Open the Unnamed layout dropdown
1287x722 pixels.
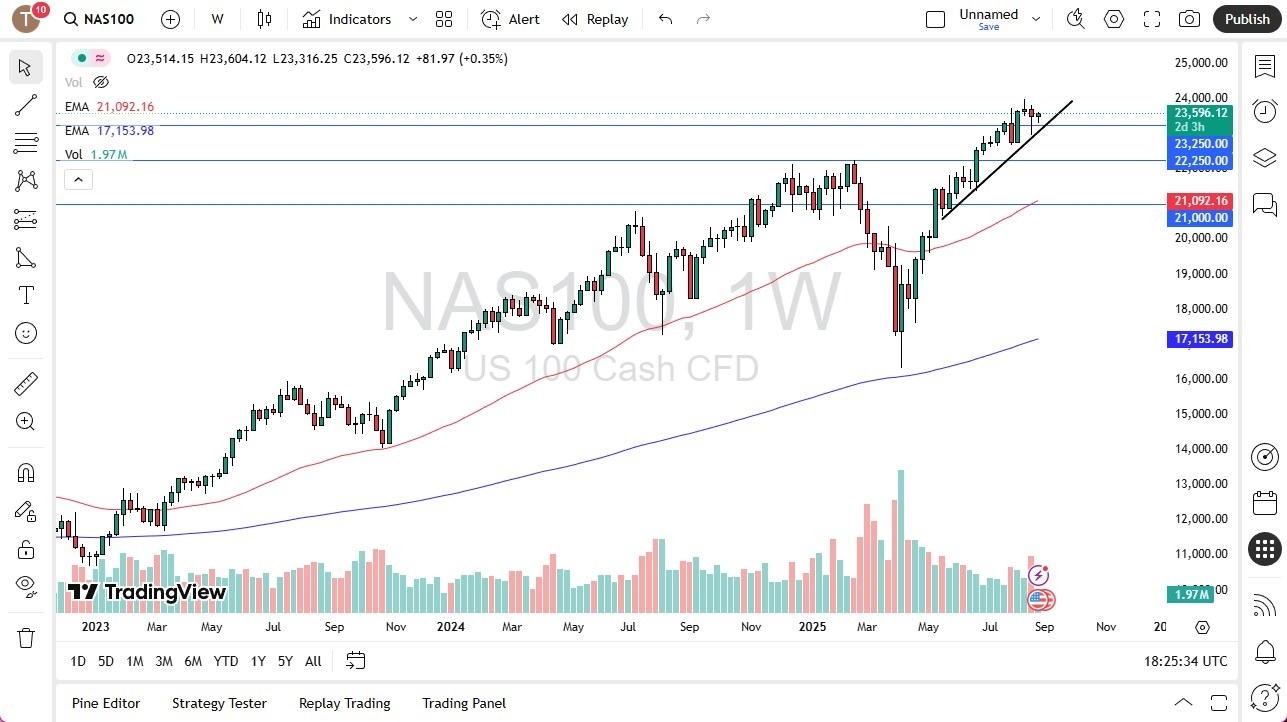[x=1036, y=16]
